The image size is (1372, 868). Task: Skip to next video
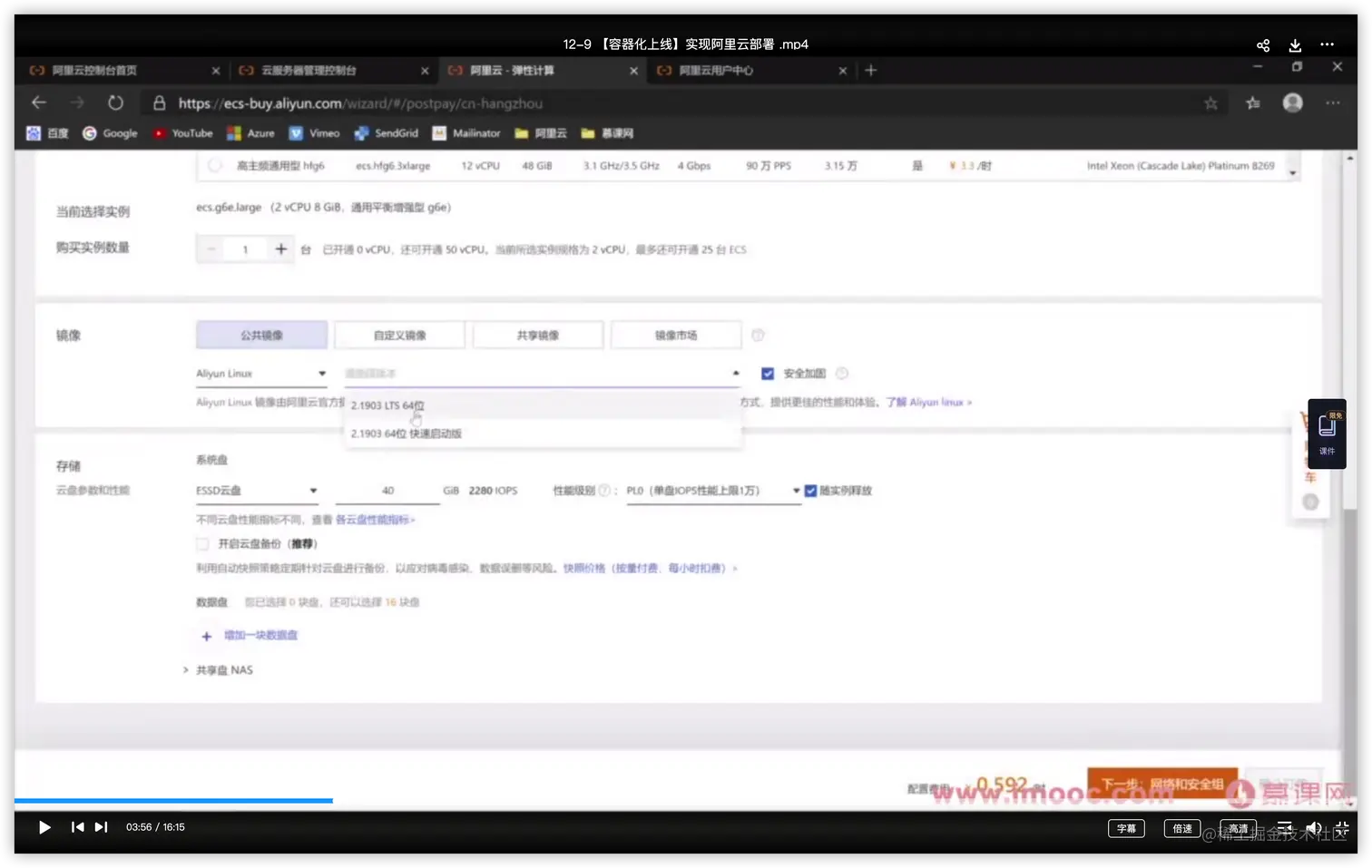[101, 827]
